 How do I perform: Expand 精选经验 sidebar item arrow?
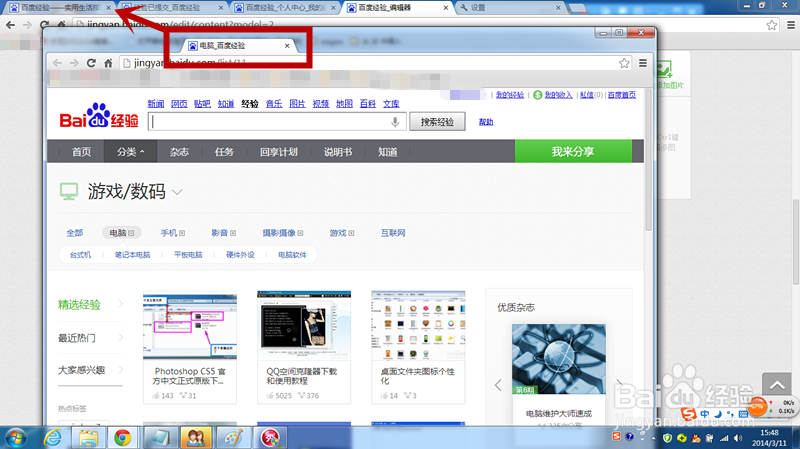coord(121,304)
